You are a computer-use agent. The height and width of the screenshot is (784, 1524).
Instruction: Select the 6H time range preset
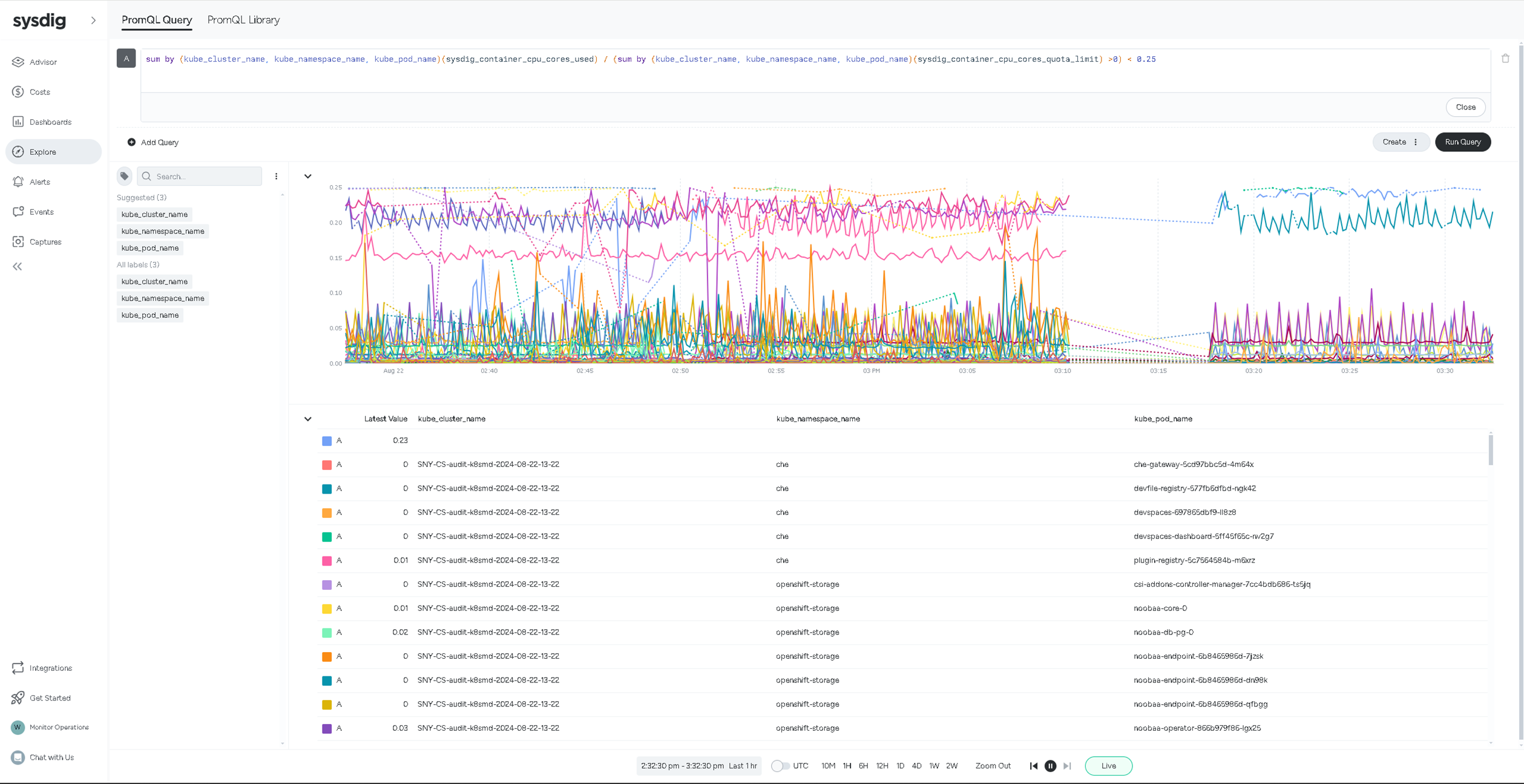pos(863,766)
